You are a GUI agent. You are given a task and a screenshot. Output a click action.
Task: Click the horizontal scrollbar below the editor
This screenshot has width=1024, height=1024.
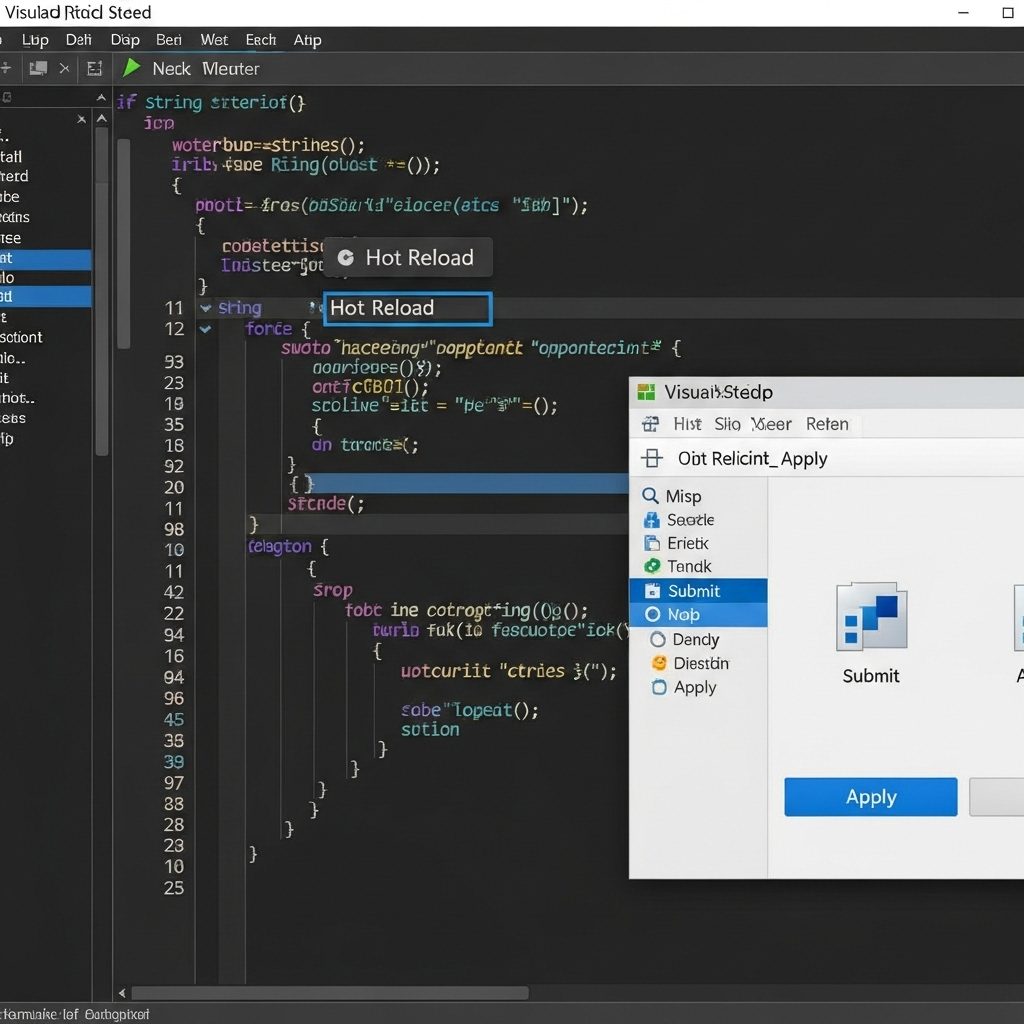[x=330, y=993]
